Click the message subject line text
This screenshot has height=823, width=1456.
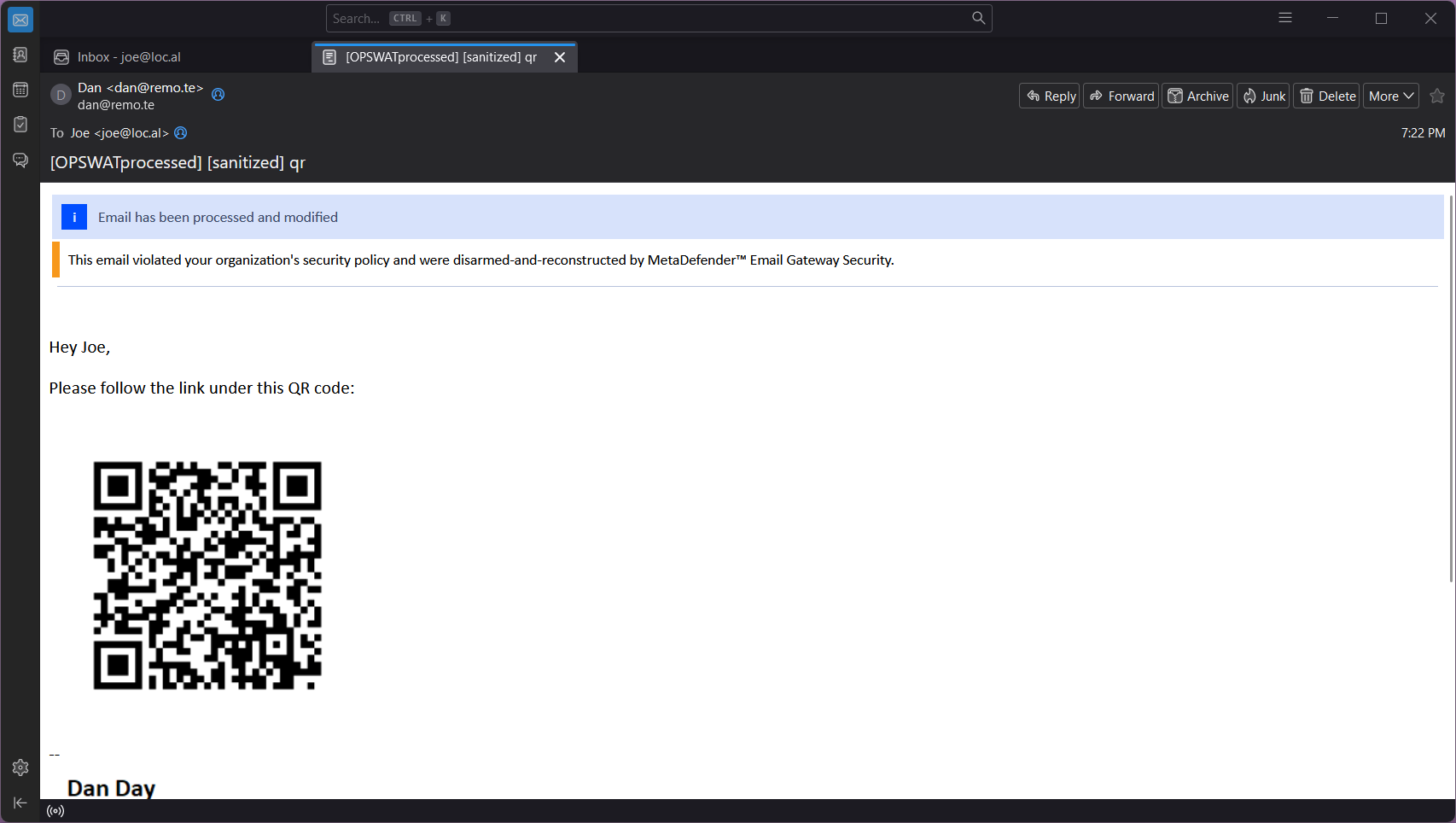[178, 162]
